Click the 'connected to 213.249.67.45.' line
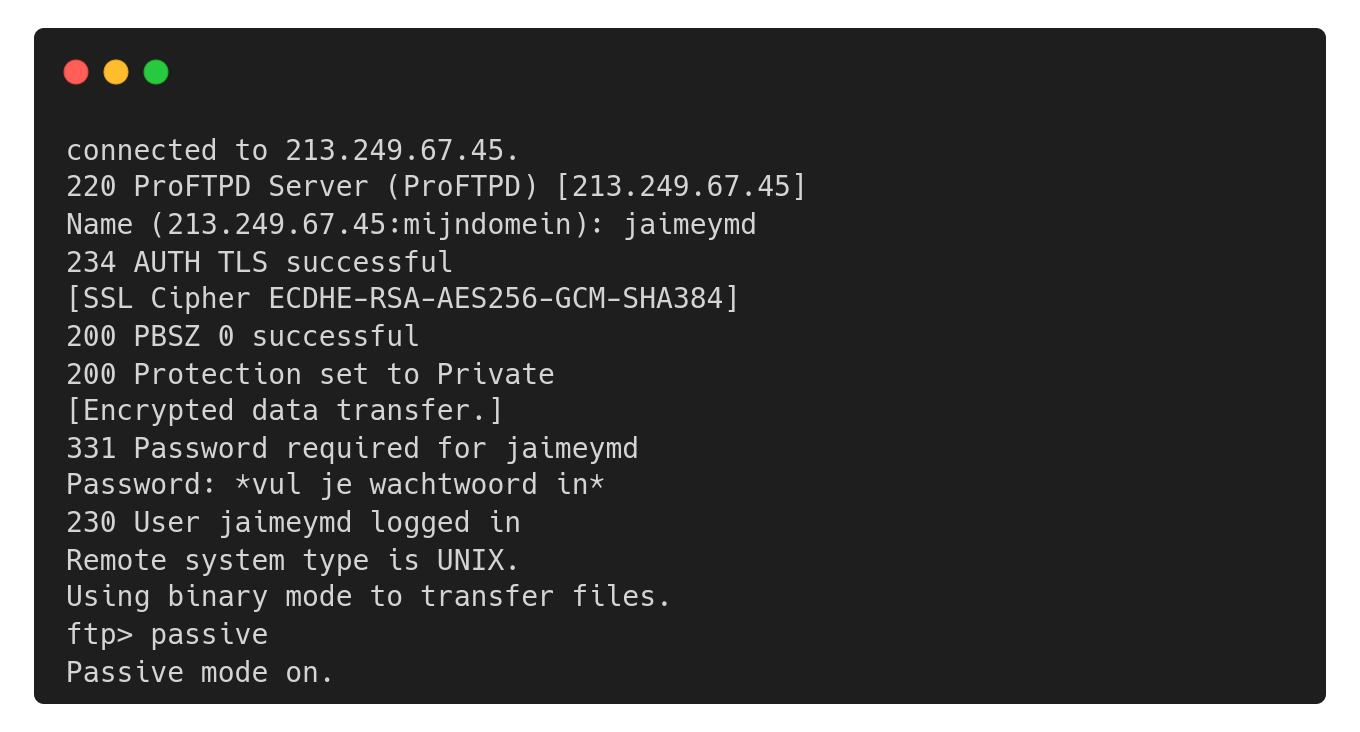The height and width of the screenshot is (732, 1360). [x=293, y=150]
